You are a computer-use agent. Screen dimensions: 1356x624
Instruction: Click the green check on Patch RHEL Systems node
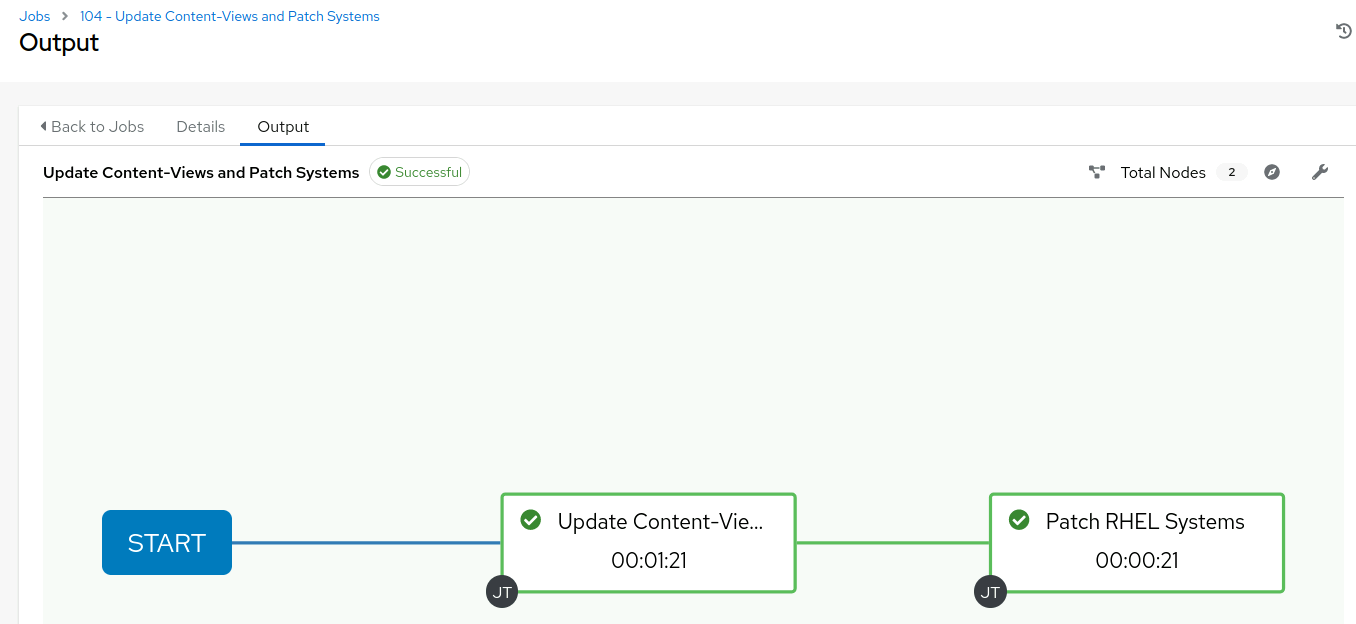click(x=1019, y=520)
